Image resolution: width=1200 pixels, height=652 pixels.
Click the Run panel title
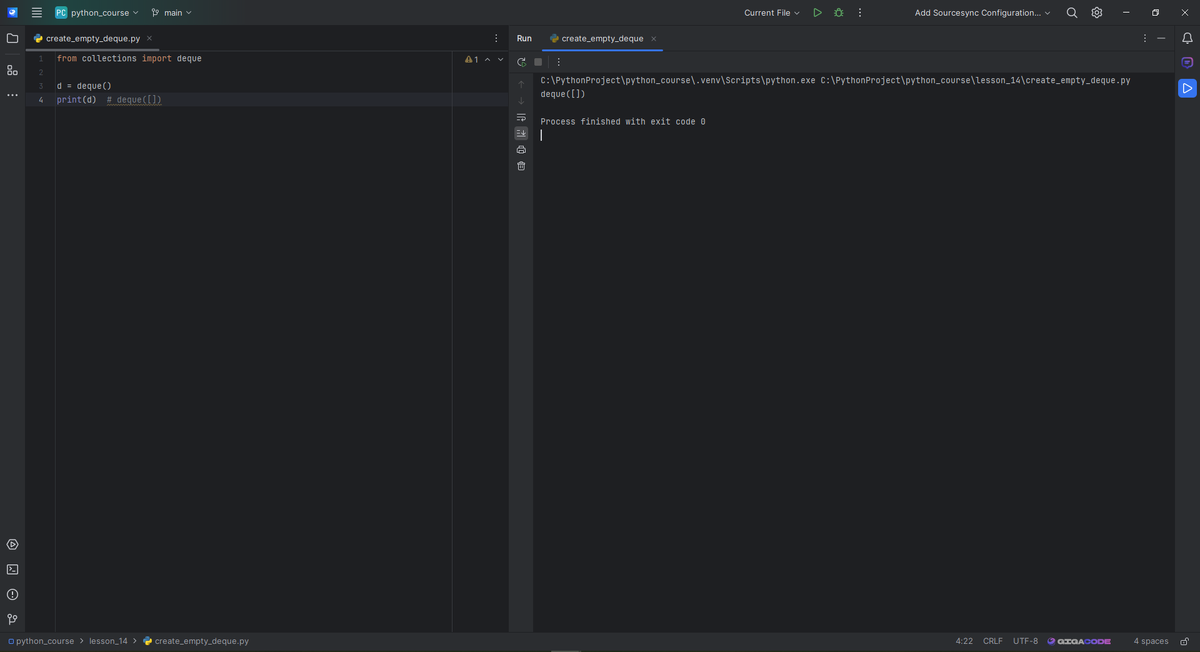[524, 38]
